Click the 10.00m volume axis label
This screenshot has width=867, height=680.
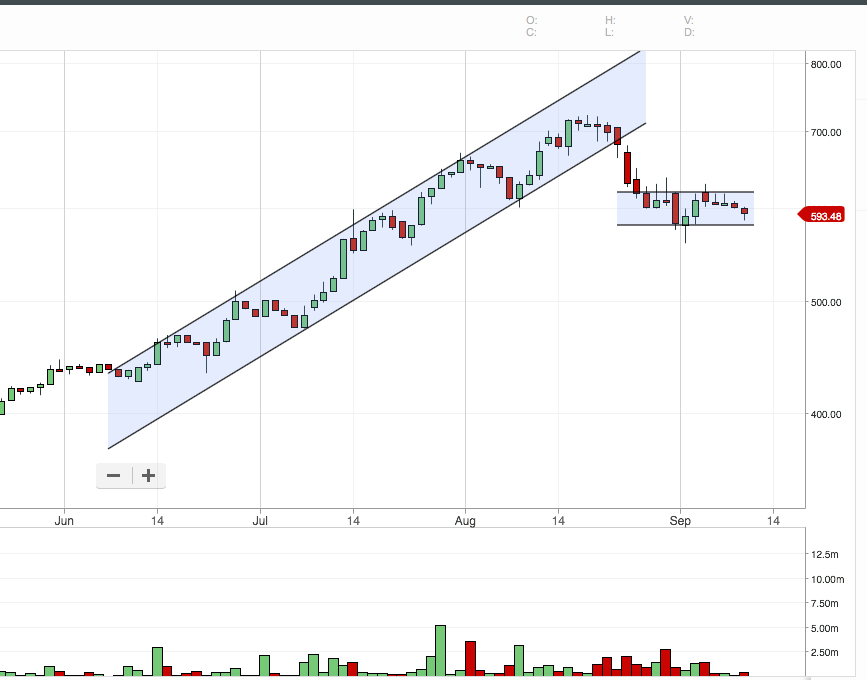(x=828, y=579)
